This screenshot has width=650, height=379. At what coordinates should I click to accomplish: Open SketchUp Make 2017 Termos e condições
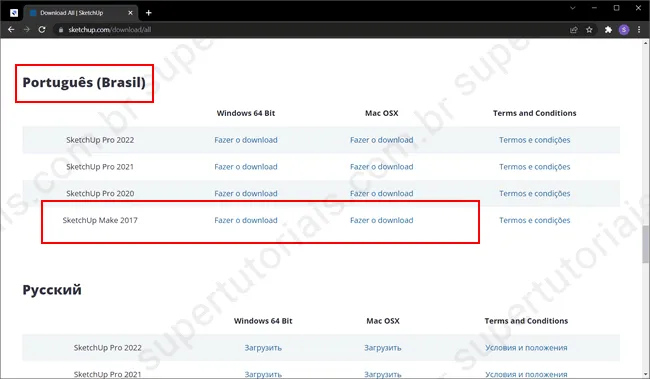point(534,220)
